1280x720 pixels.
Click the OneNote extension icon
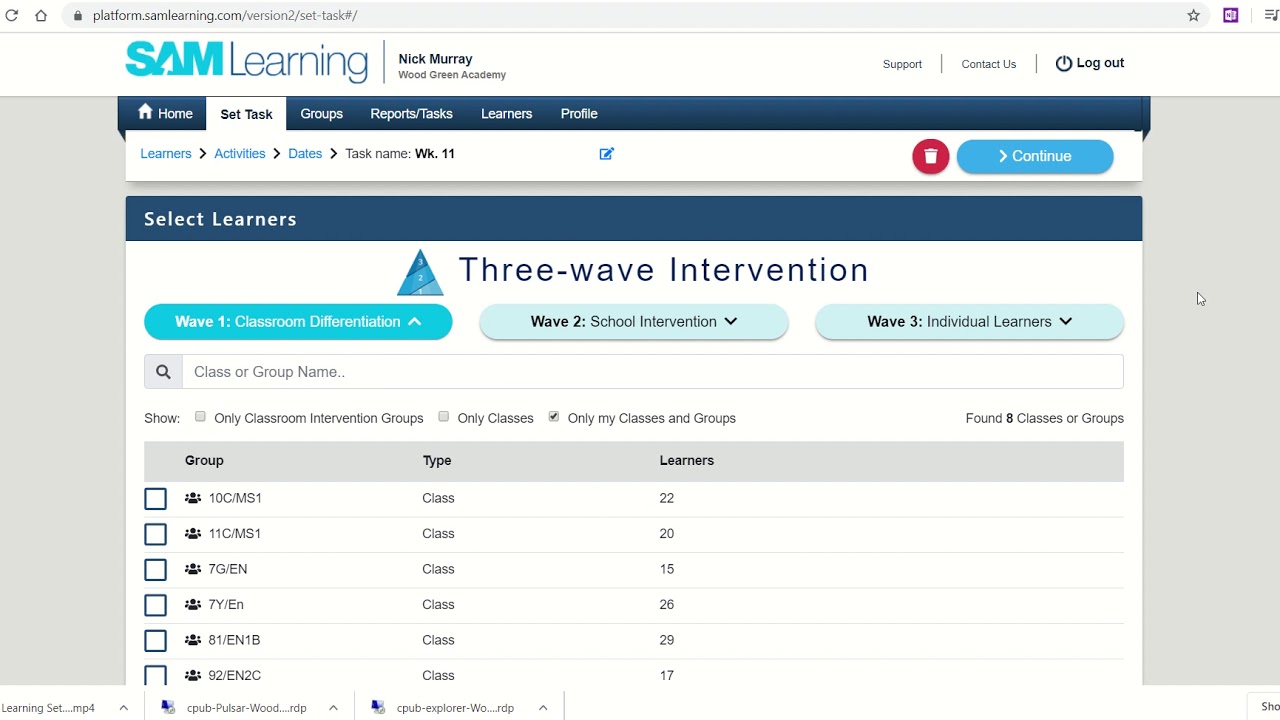(1230, 15)
